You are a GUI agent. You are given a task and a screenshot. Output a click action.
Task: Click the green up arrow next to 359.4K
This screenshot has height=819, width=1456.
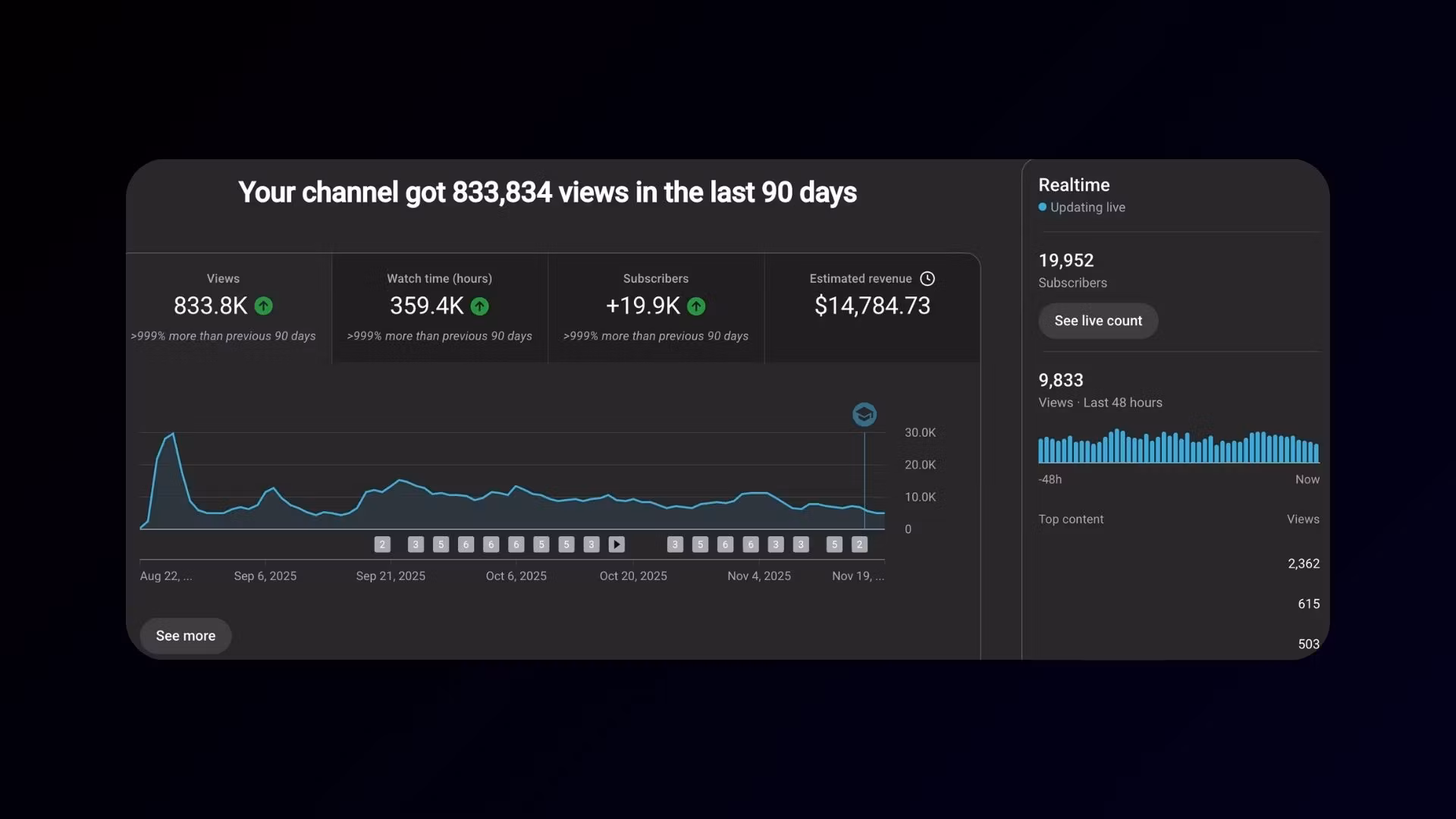coord(479,306)
